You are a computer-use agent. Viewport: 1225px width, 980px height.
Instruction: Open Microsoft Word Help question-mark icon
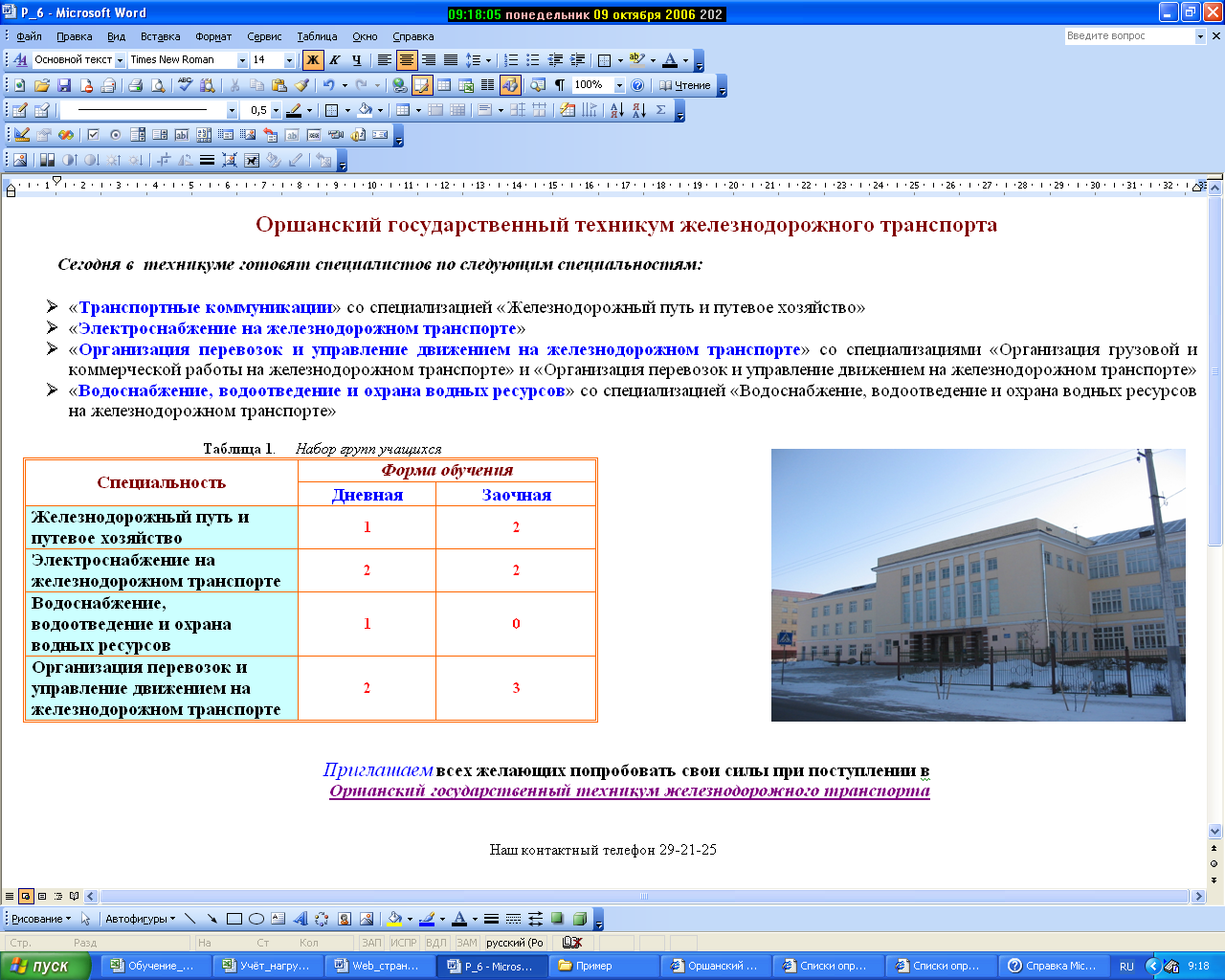(x=637, y=85)
